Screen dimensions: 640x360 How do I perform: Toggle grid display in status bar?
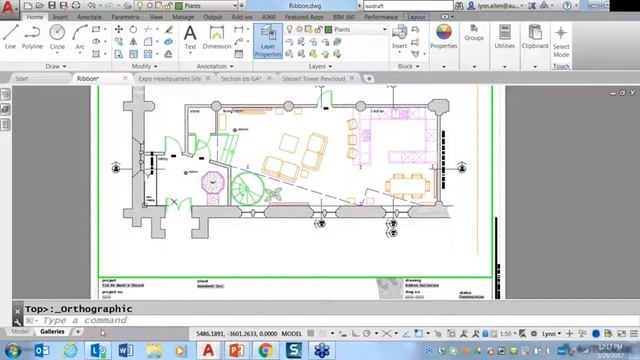click(311, 333)
